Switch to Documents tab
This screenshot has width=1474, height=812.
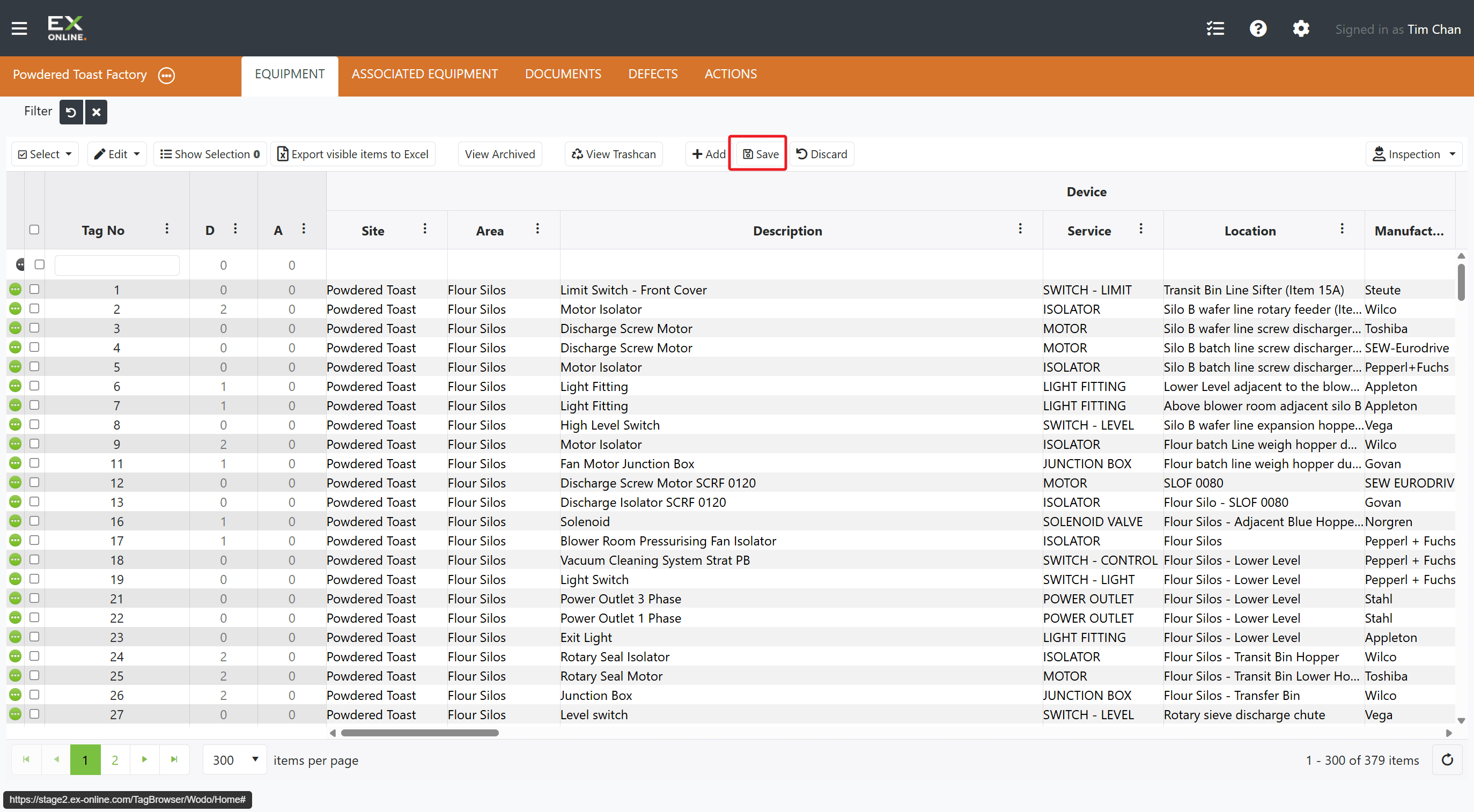click(x=563, y=74)
